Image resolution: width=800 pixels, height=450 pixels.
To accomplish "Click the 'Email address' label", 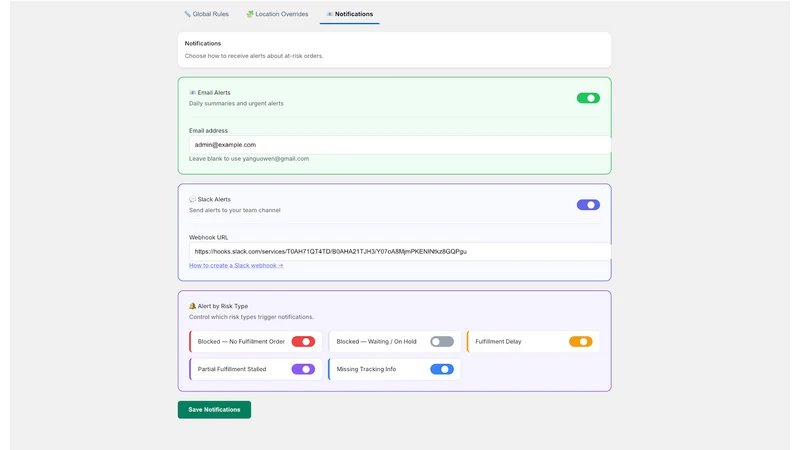I will coord(208,131).
